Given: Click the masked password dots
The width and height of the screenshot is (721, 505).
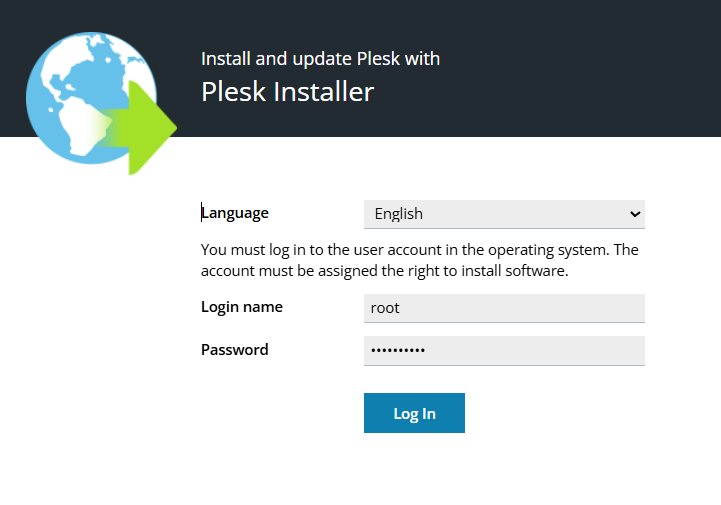Looking at the screenshot, I should click(x=398, y=350).
